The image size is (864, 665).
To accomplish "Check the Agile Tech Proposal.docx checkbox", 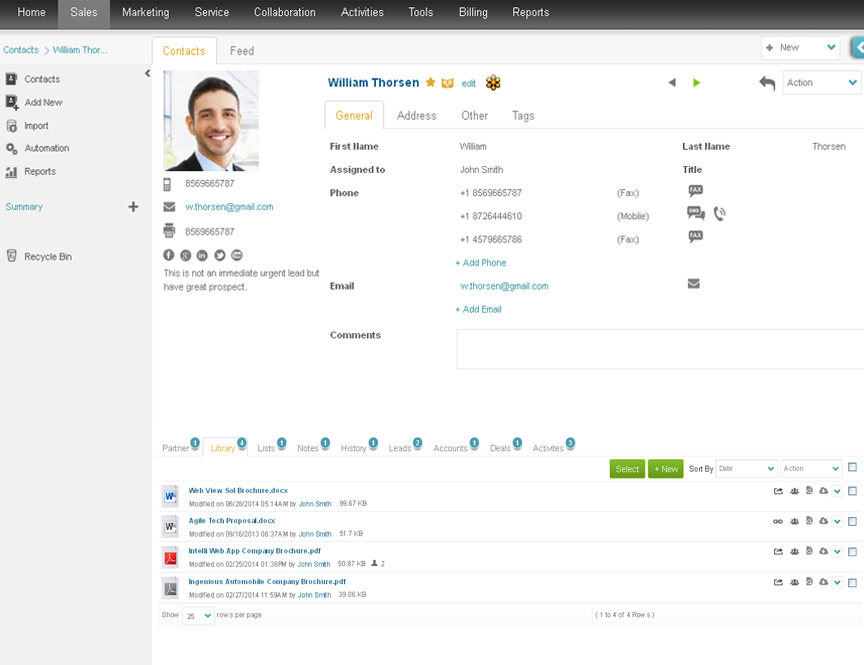I will coord(852,521).
